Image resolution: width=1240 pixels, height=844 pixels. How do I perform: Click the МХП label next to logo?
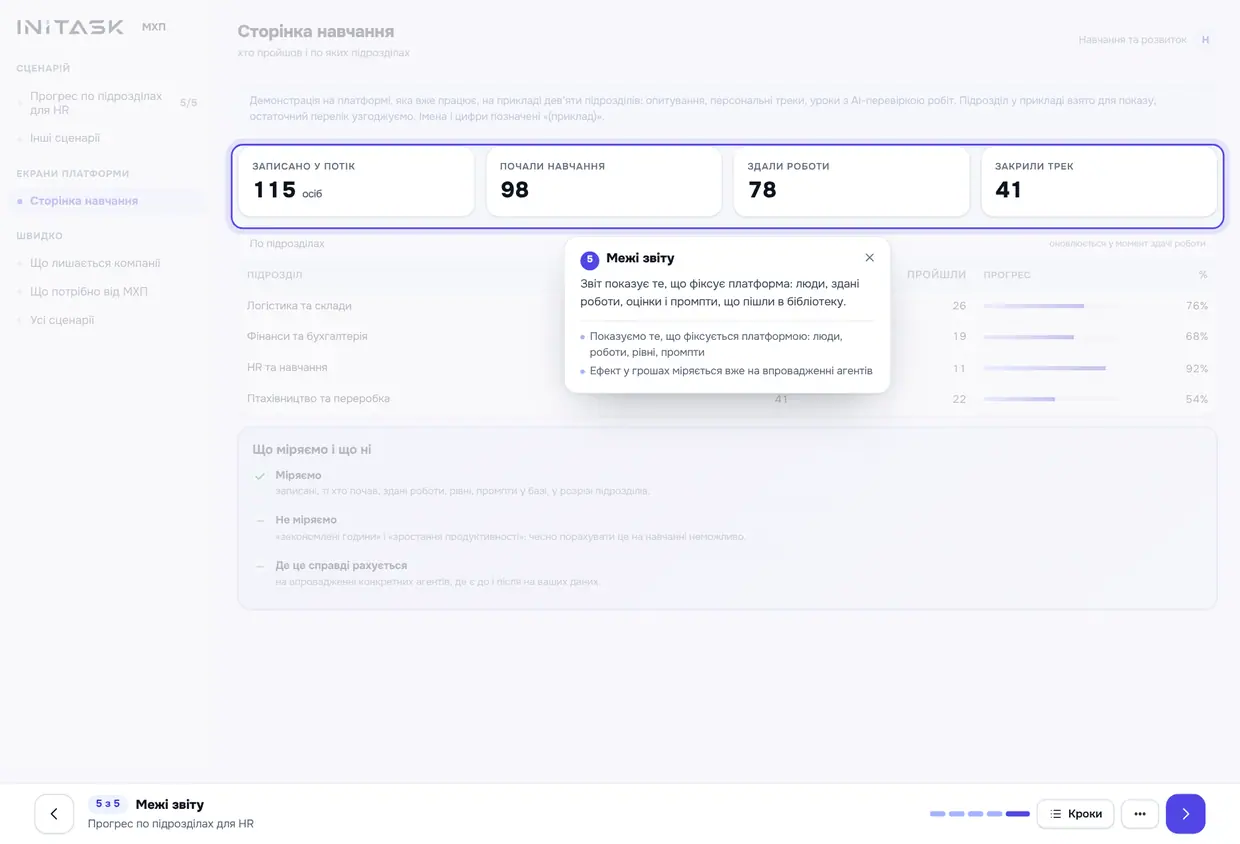click(x=154, y=27)
